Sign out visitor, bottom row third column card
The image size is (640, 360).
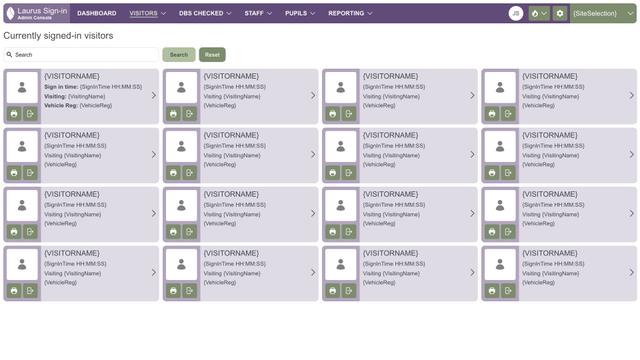tap(349, 291)
